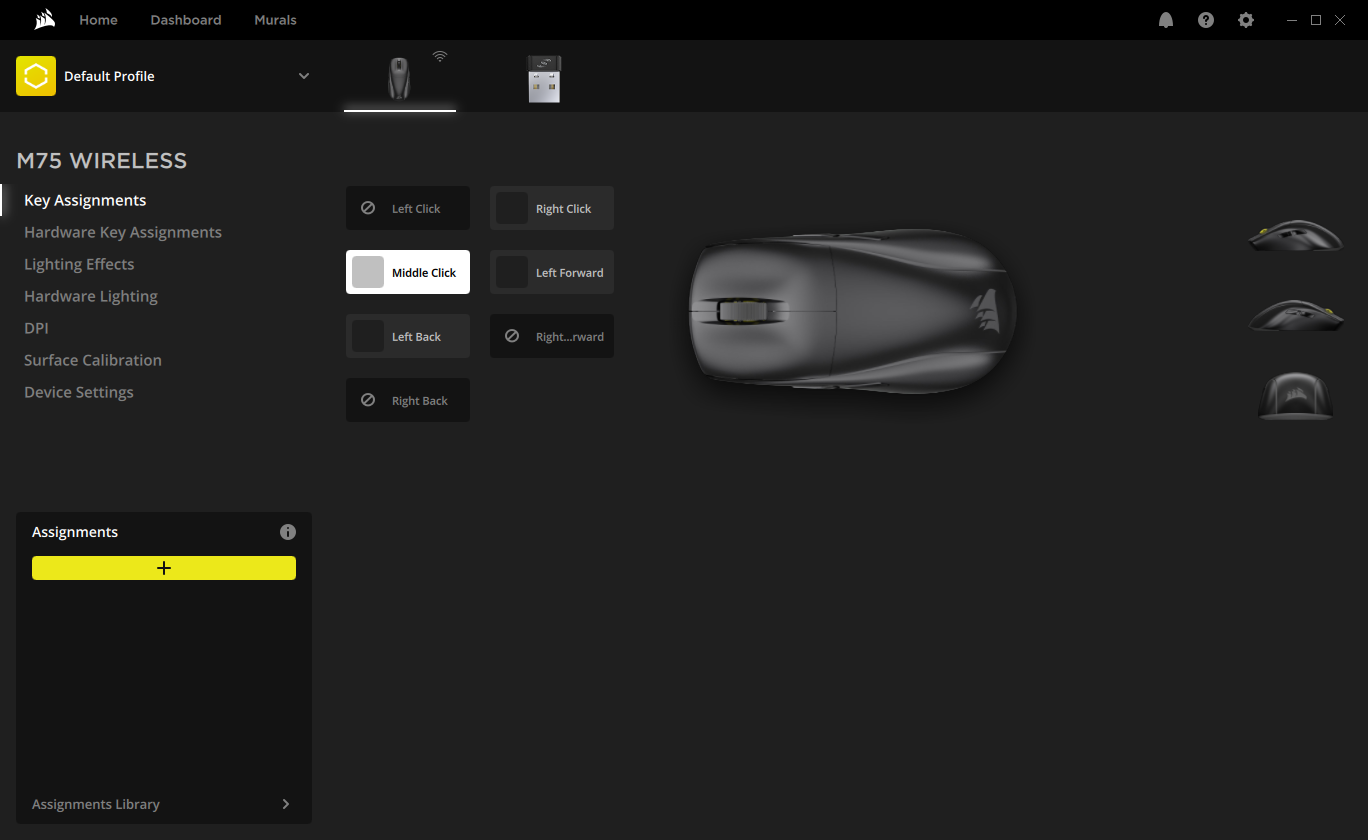Go to the Home tab
Viewport: 1368px width, 840px height.
tap(98, 20)
